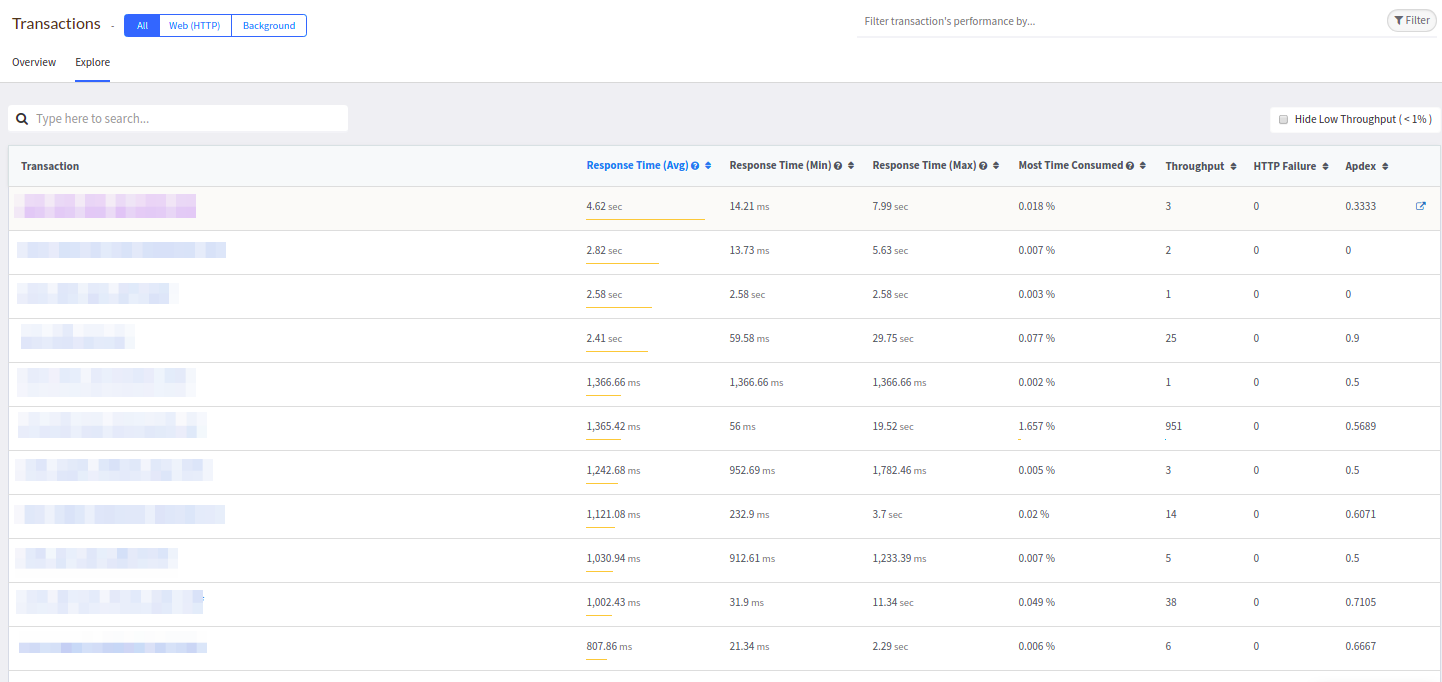Select the All transaction type
1442x682 pixels.
click(142, 26)
